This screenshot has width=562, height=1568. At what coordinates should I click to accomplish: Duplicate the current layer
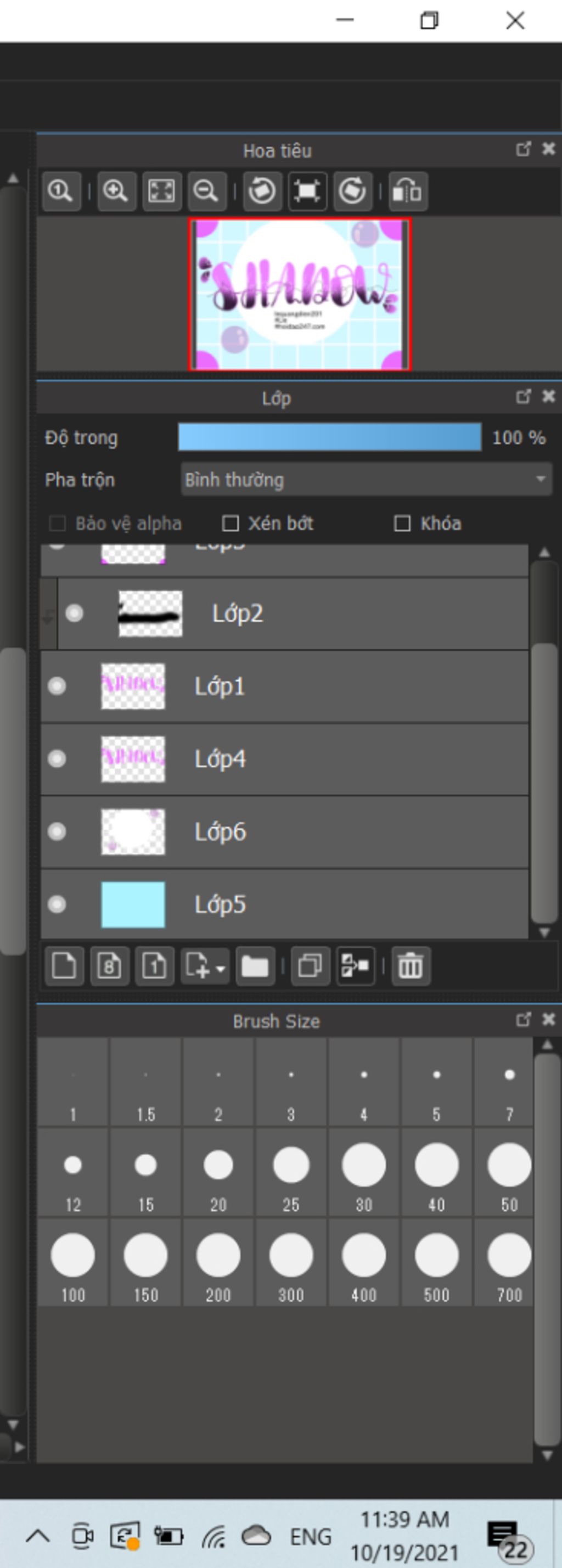click(x=310, y=966)
